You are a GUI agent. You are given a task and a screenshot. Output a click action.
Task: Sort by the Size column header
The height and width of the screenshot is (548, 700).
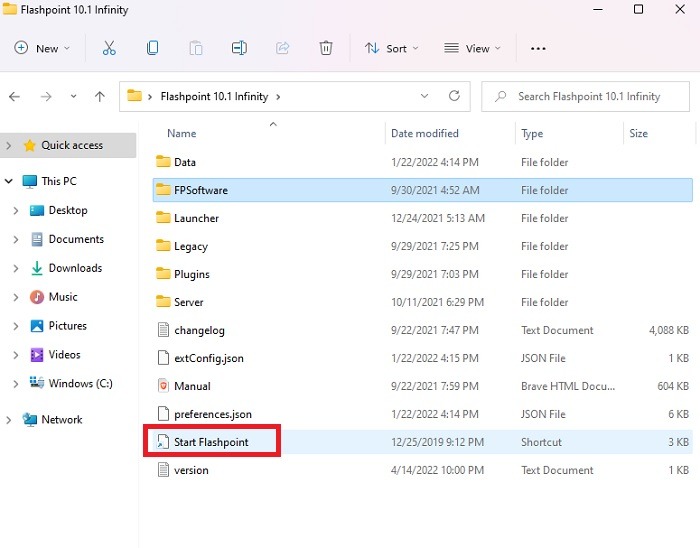[x=638, y=133]
